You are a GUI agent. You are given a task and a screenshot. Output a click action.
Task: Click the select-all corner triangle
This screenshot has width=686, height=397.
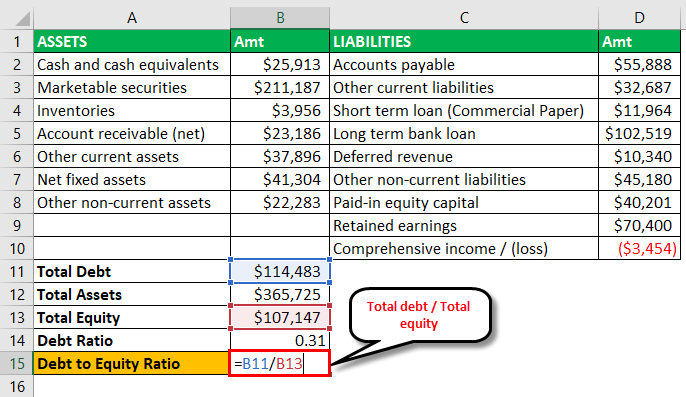click(x=22, y=19)
